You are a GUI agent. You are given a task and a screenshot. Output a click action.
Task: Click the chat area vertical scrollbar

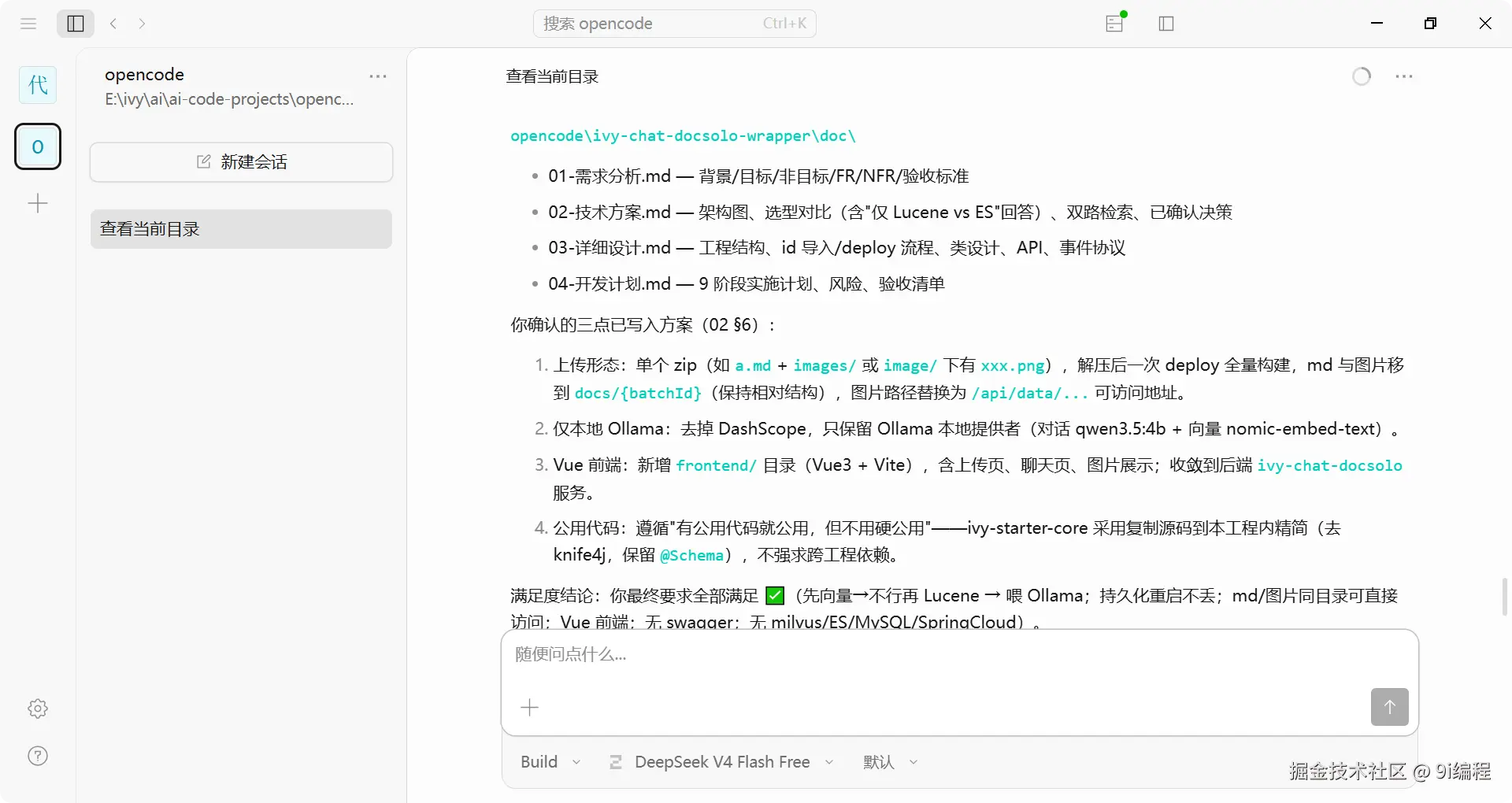pyautogui.click(x=1505, y=596)
